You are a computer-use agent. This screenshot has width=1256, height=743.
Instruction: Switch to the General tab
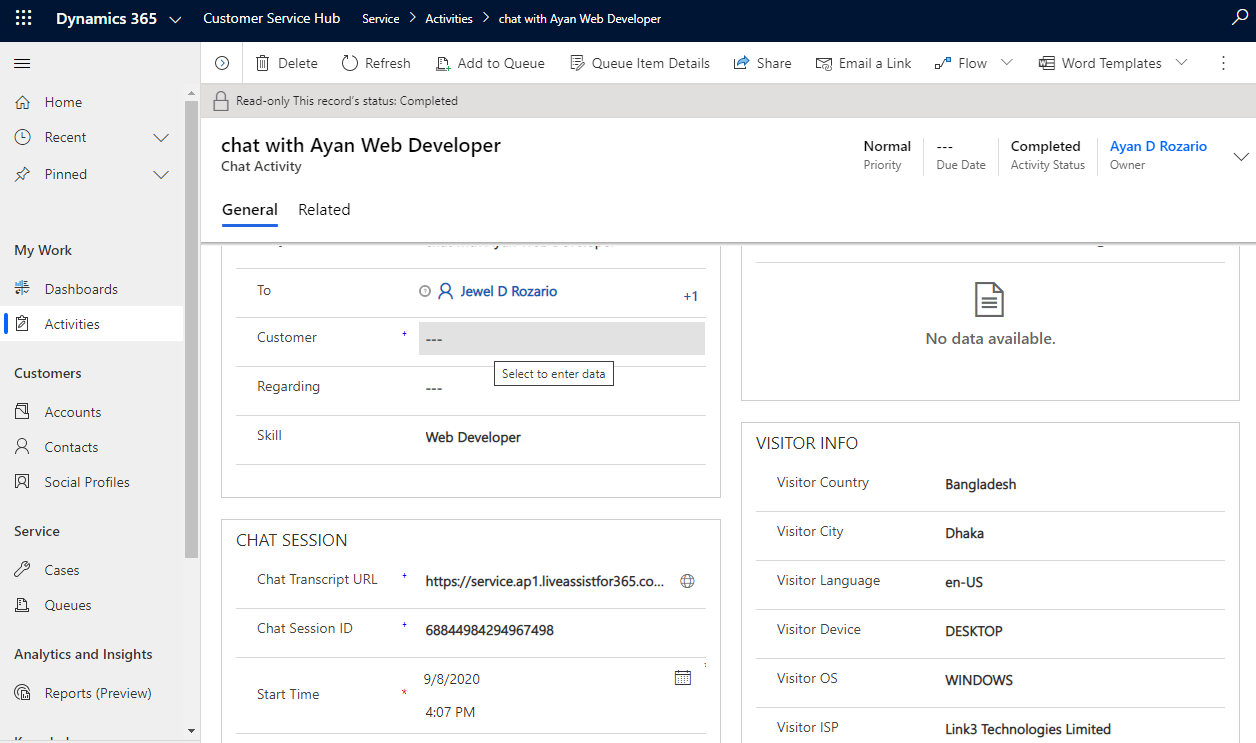coord(250,210)
